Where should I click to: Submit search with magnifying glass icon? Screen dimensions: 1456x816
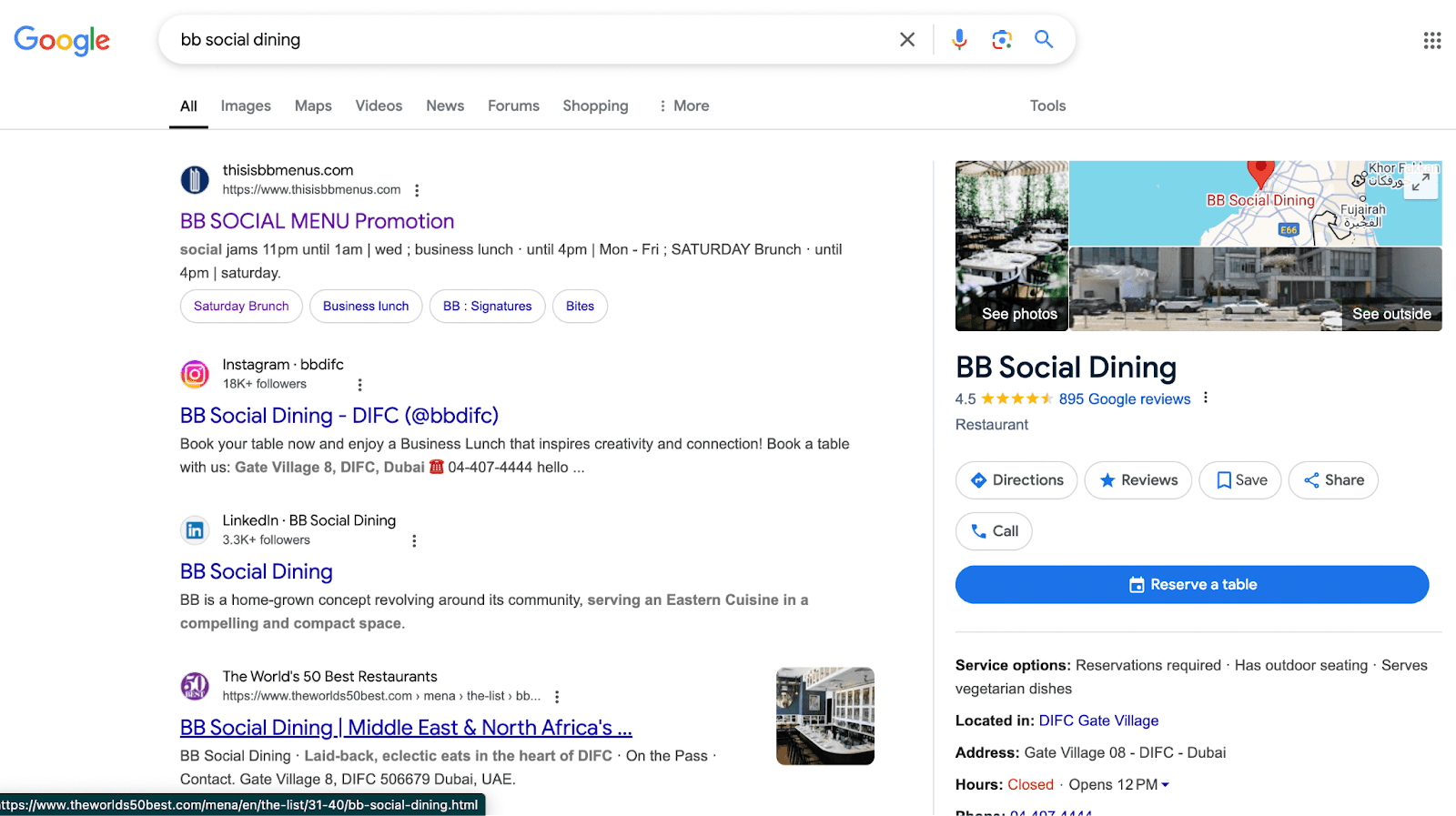click(1044, 39)
